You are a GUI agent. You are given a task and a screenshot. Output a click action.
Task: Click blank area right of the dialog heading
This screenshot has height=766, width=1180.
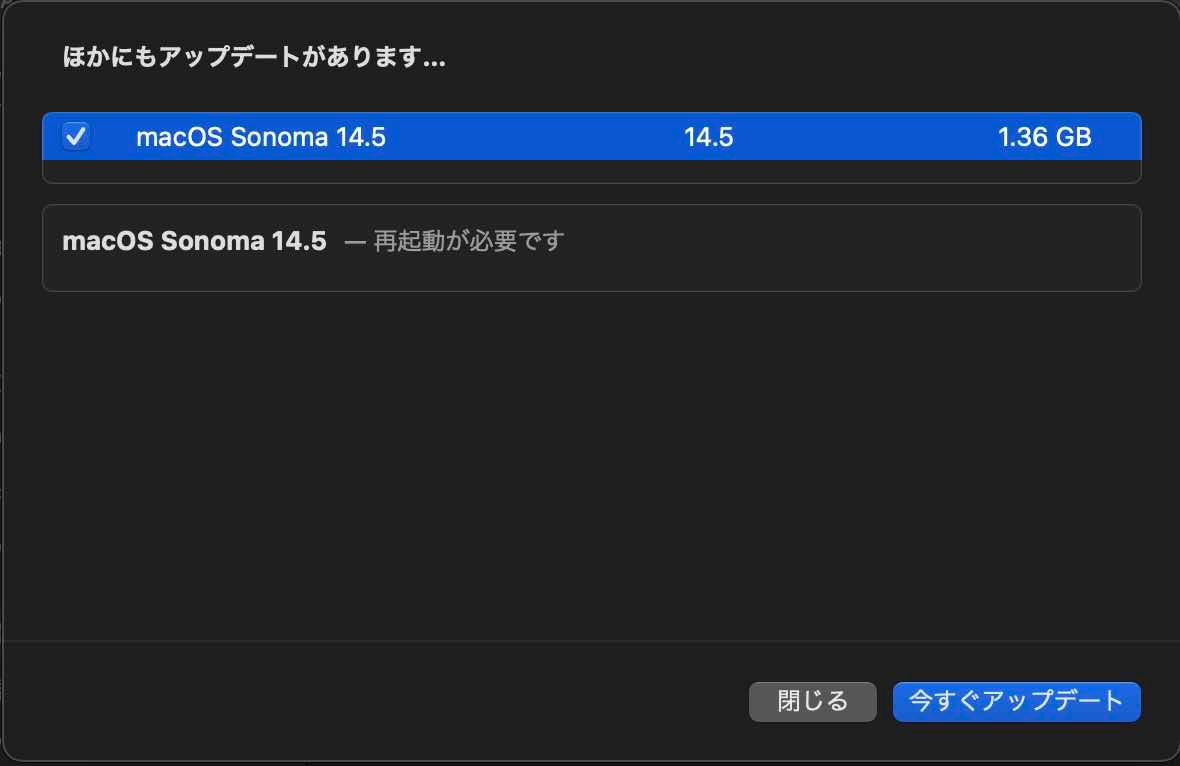pyautogui.click(x=800, y=58)
